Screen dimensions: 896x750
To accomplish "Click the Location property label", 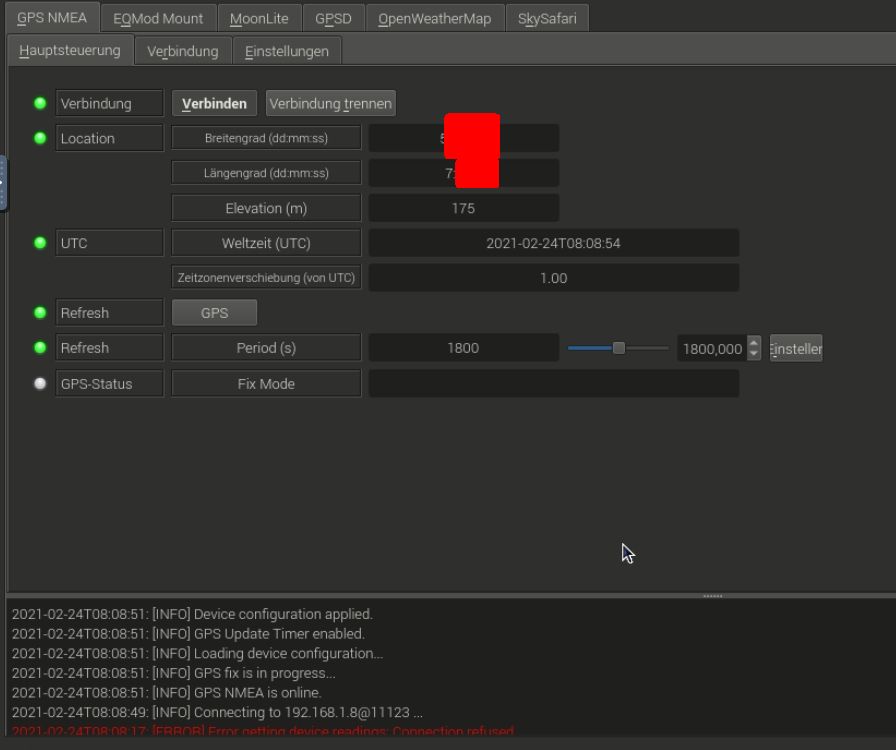I will point(110,138).
